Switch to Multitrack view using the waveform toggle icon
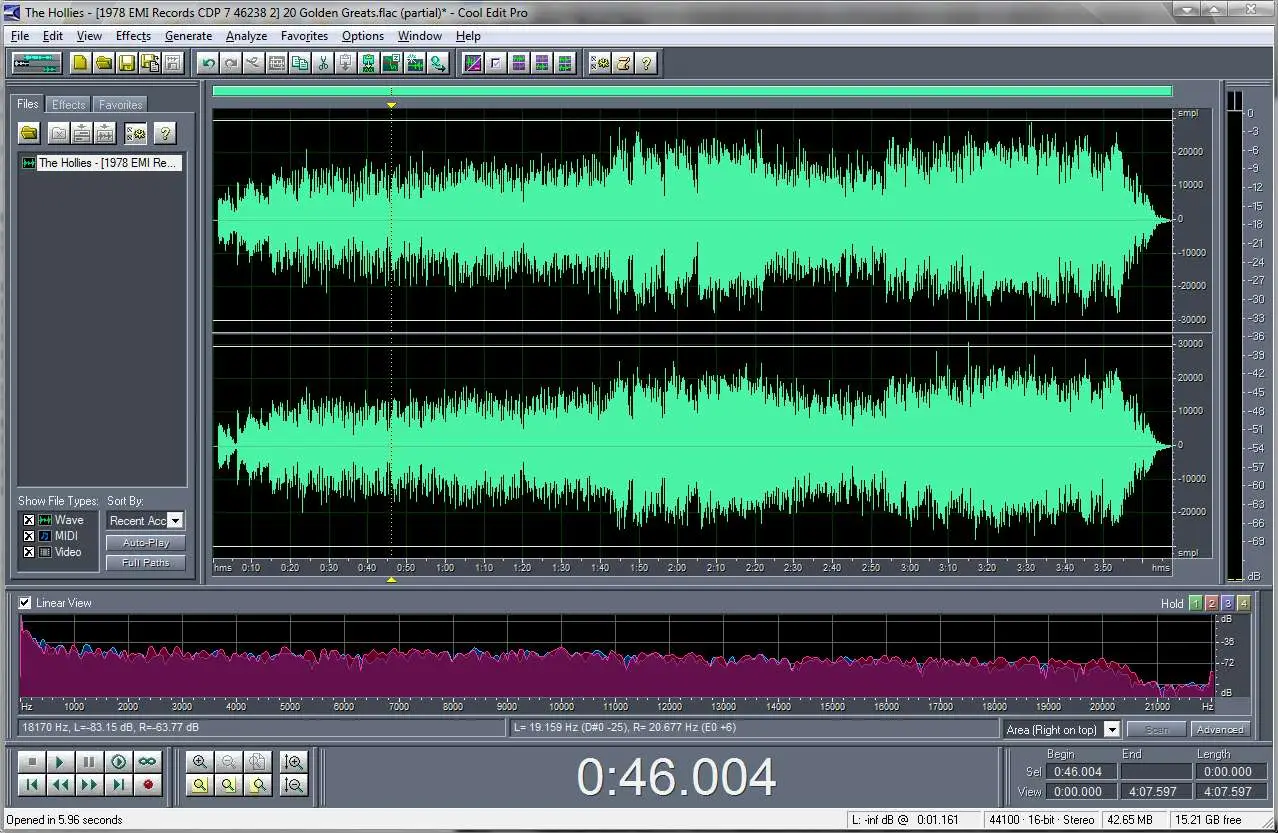 (36, 63)
